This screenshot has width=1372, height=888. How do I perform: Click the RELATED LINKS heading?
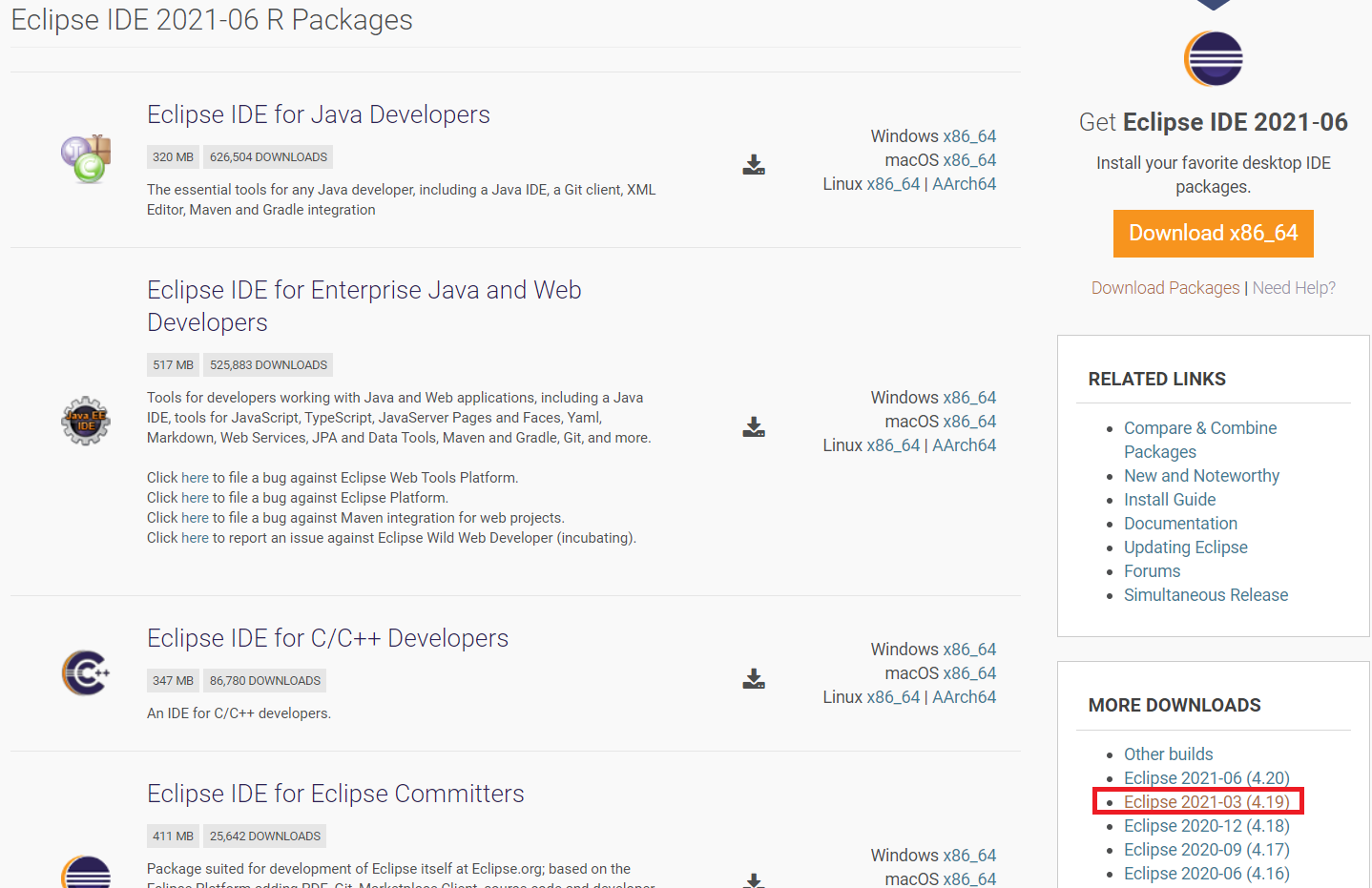click(x=1156, y=380)
